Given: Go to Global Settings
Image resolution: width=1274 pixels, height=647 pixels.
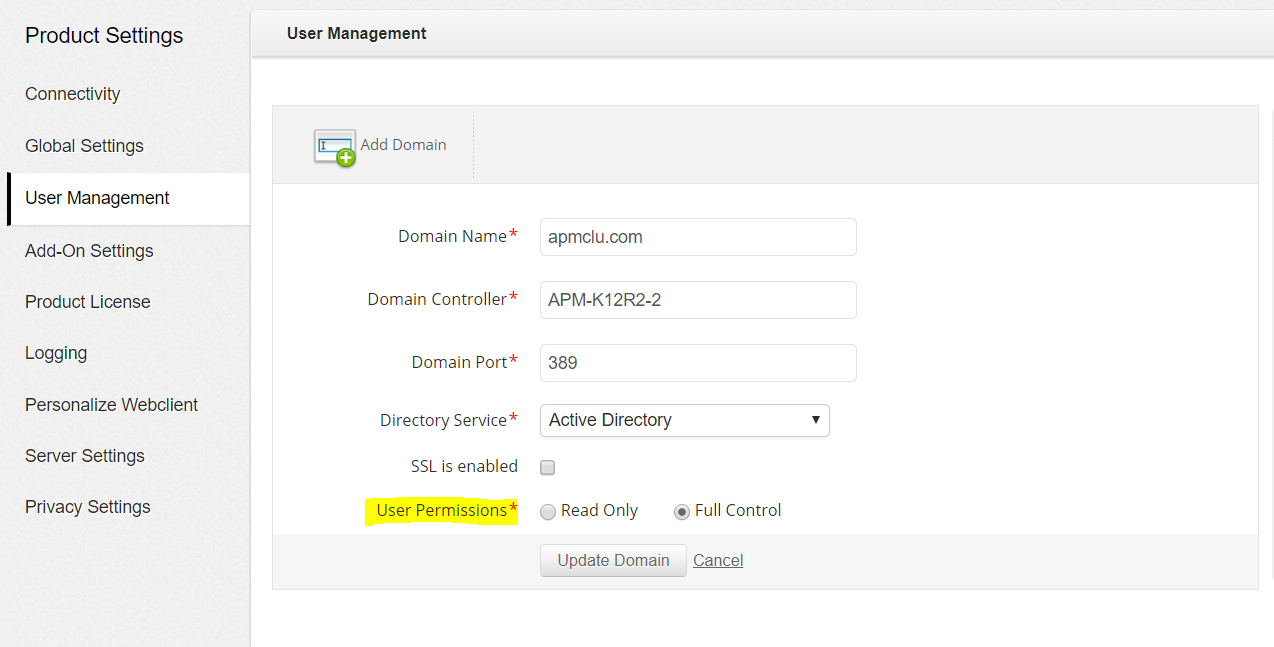Looking at the screenshot, I should (84, 146).
